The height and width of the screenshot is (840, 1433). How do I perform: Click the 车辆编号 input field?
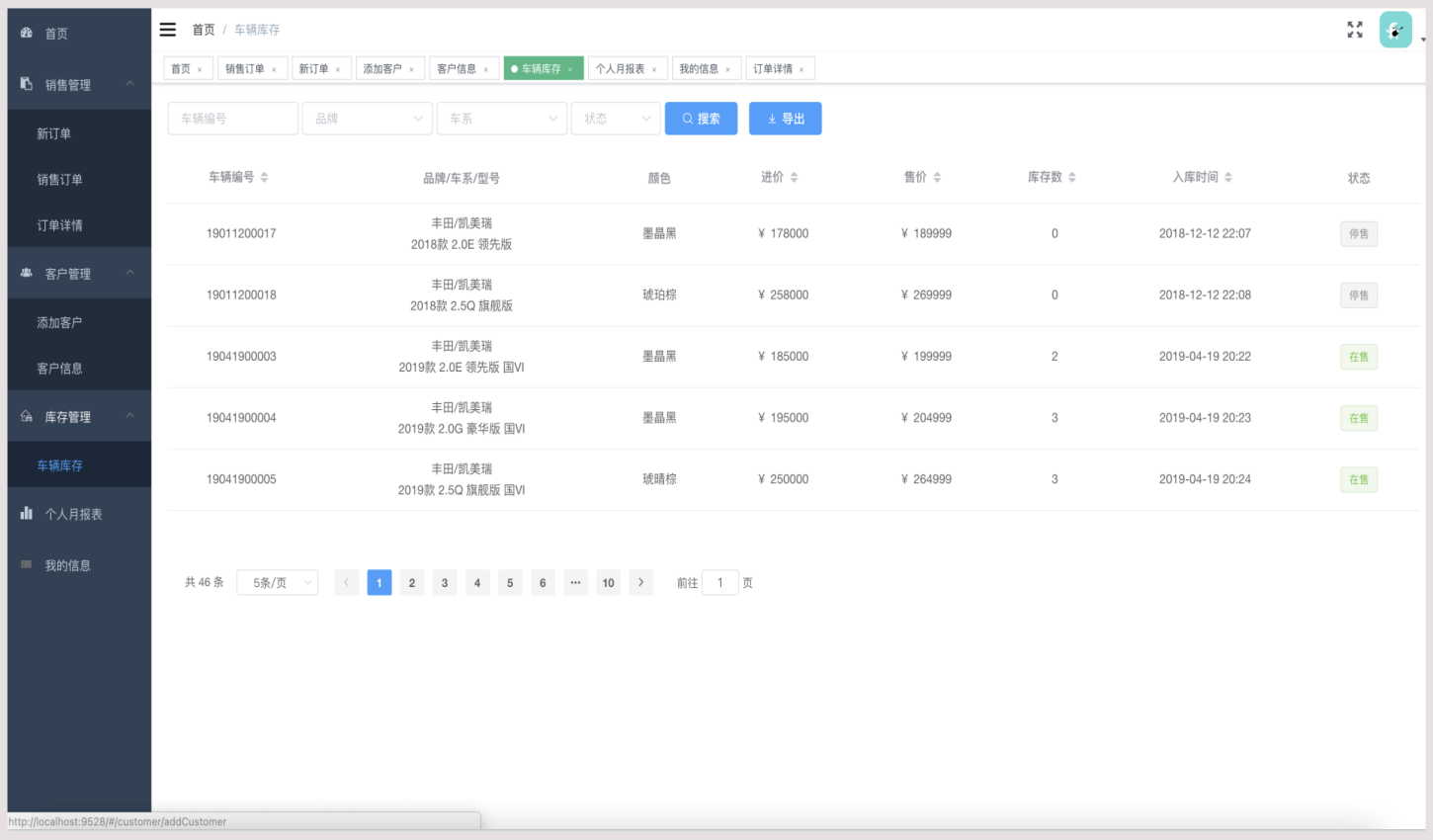(x=233, y=119)
